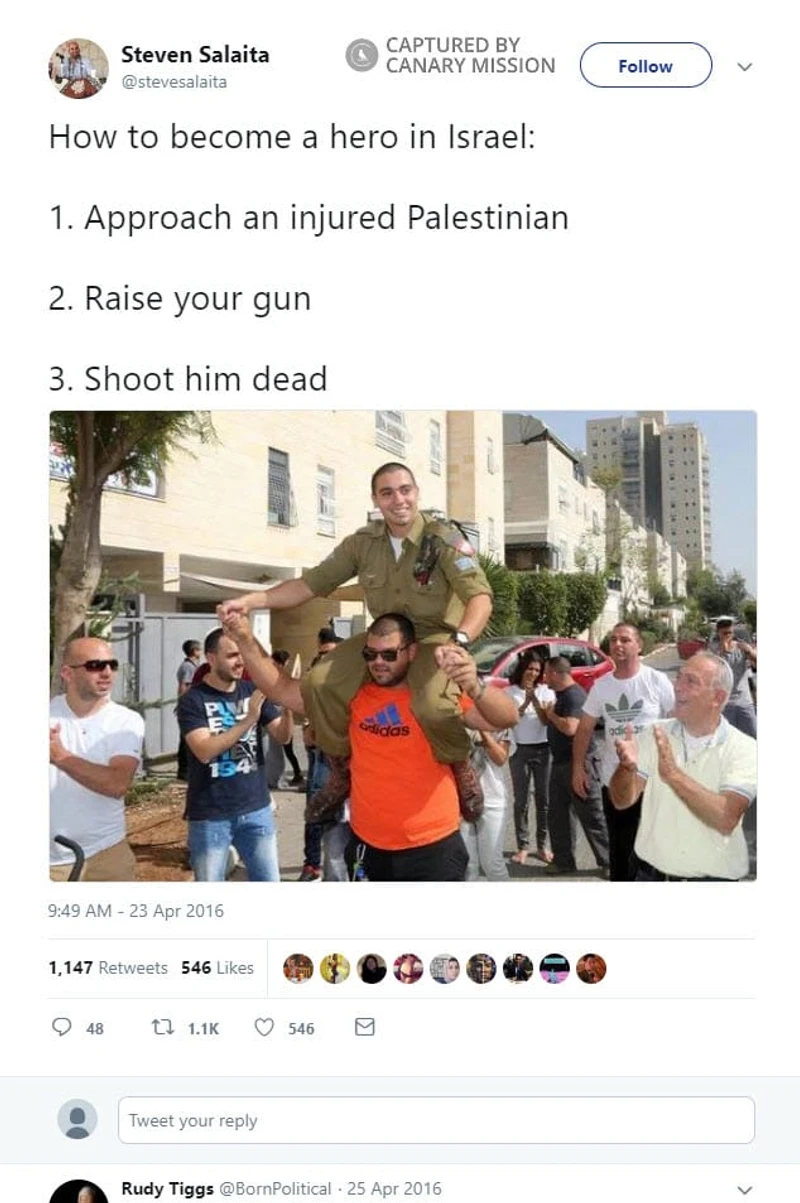Open the direct message envelope icon
This screenshot has width=800, height=1203.
coord(365,1027)
